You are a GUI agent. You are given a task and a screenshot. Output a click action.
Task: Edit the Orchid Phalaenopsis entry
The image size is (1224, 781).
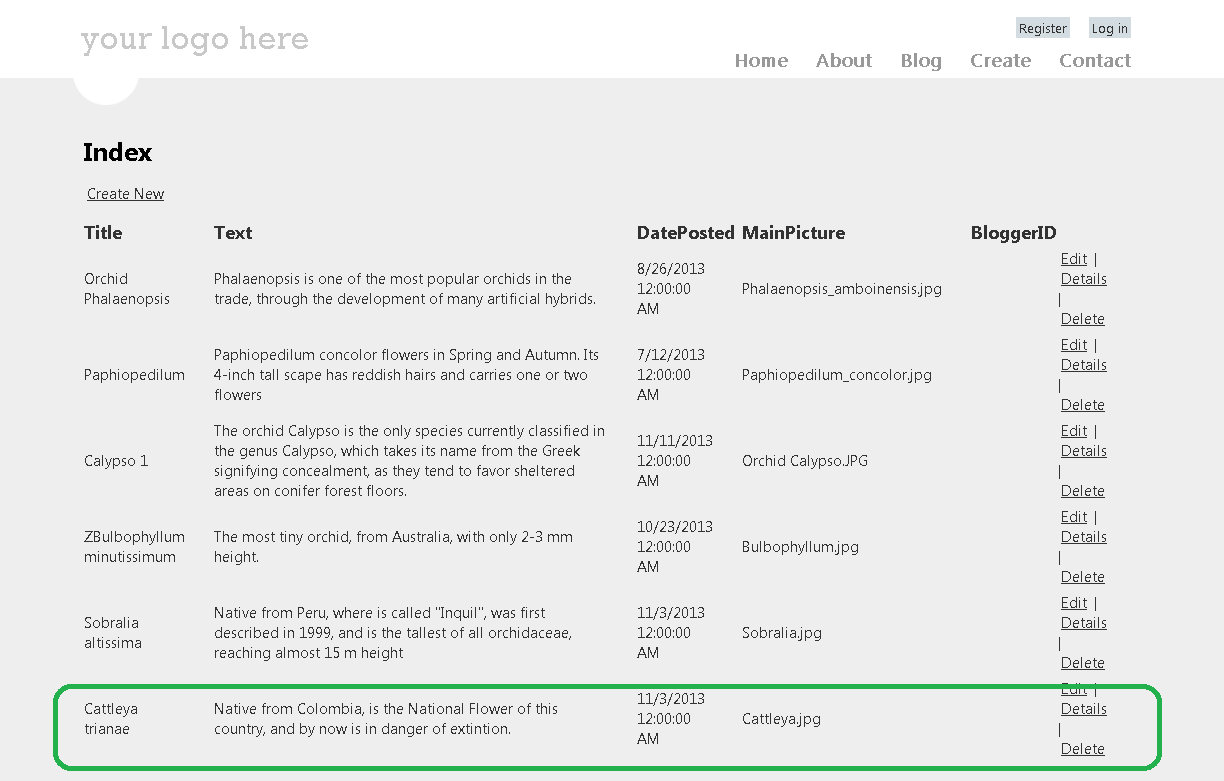pyautogui.click(x=1073, y=259)
